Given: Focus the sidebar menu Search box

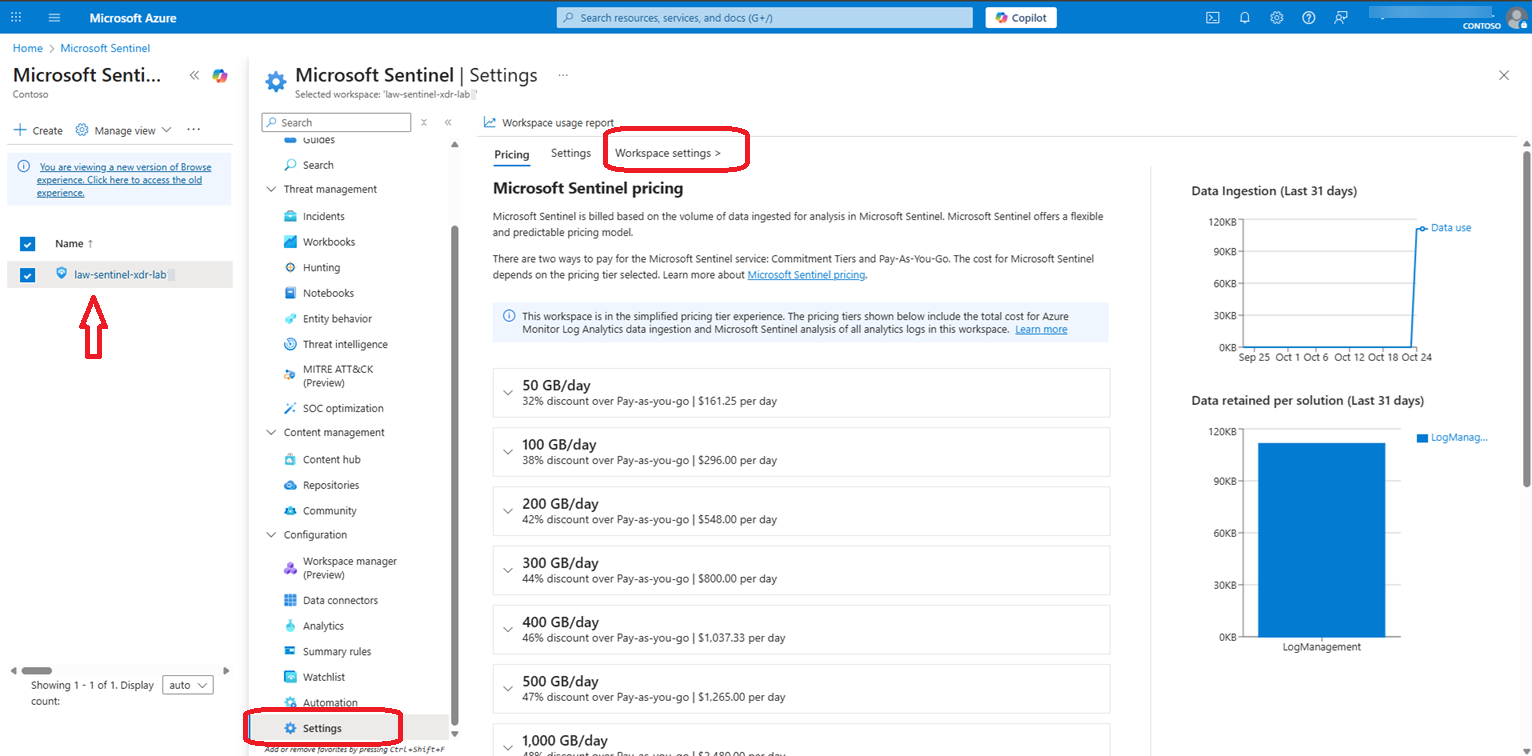Looking at the screenshot, I should tap(336, 122).
